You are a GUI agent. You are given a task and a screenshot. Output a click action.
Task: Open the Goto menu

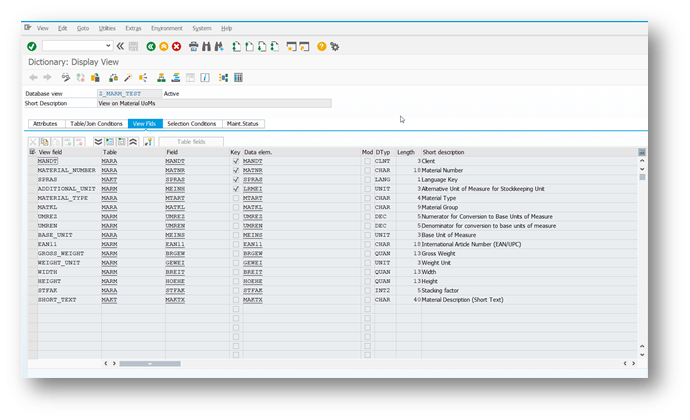(83, 28)
